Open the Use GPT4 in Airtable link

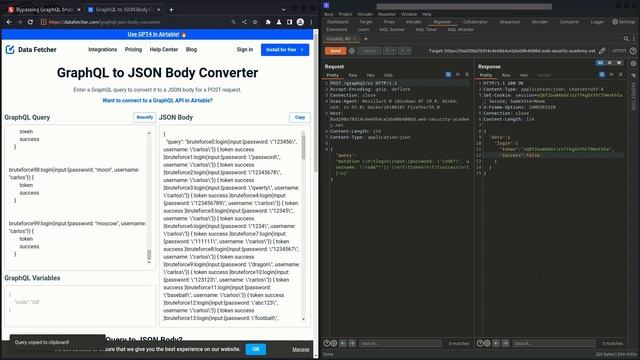point(153,34)
